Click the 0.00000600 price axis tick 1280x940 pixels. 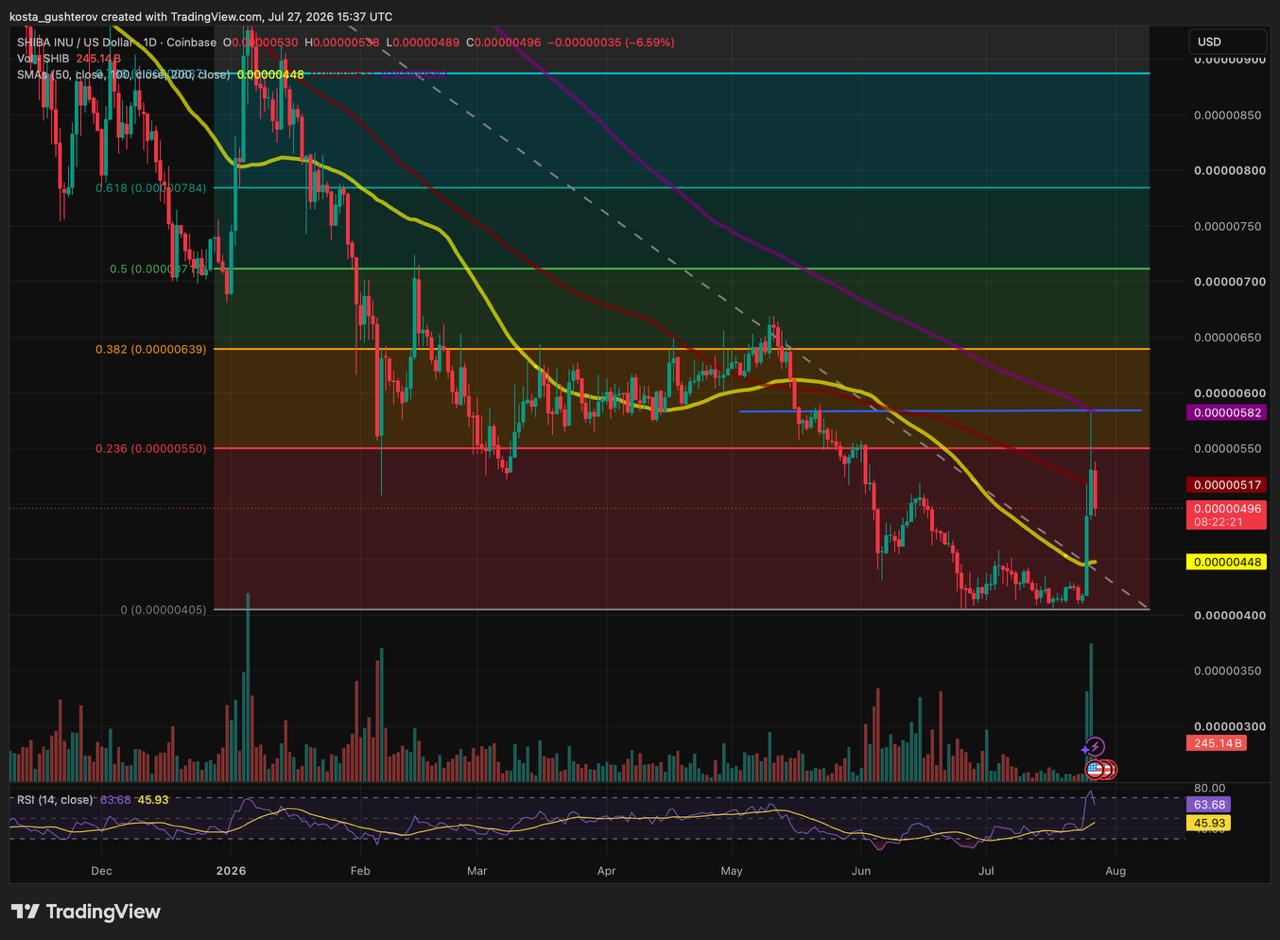(x=1228, y=393)
